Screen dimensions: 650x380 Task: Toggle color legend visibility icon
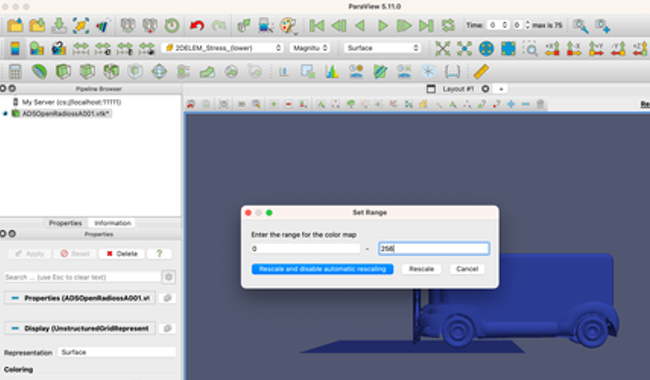tap(15, 48)
